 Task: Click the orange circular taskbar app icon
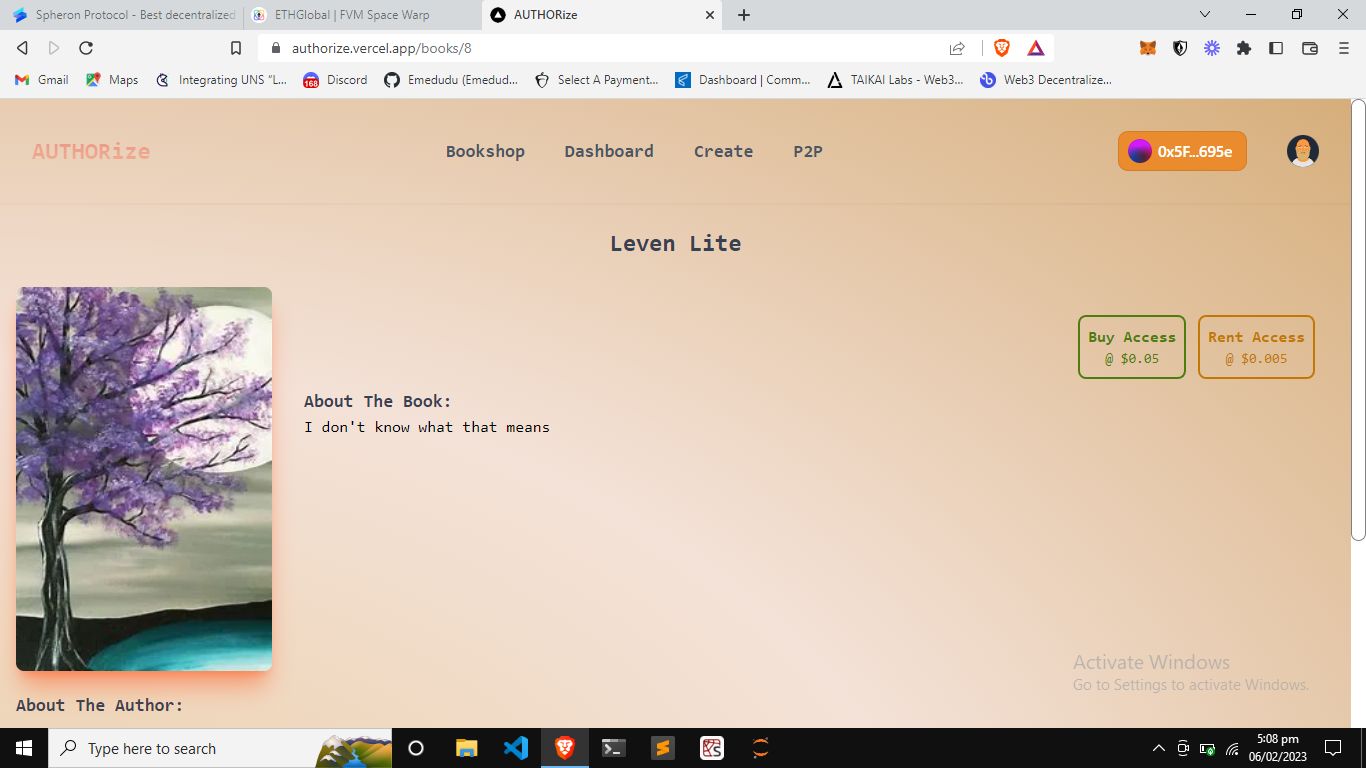click(761, 748)
